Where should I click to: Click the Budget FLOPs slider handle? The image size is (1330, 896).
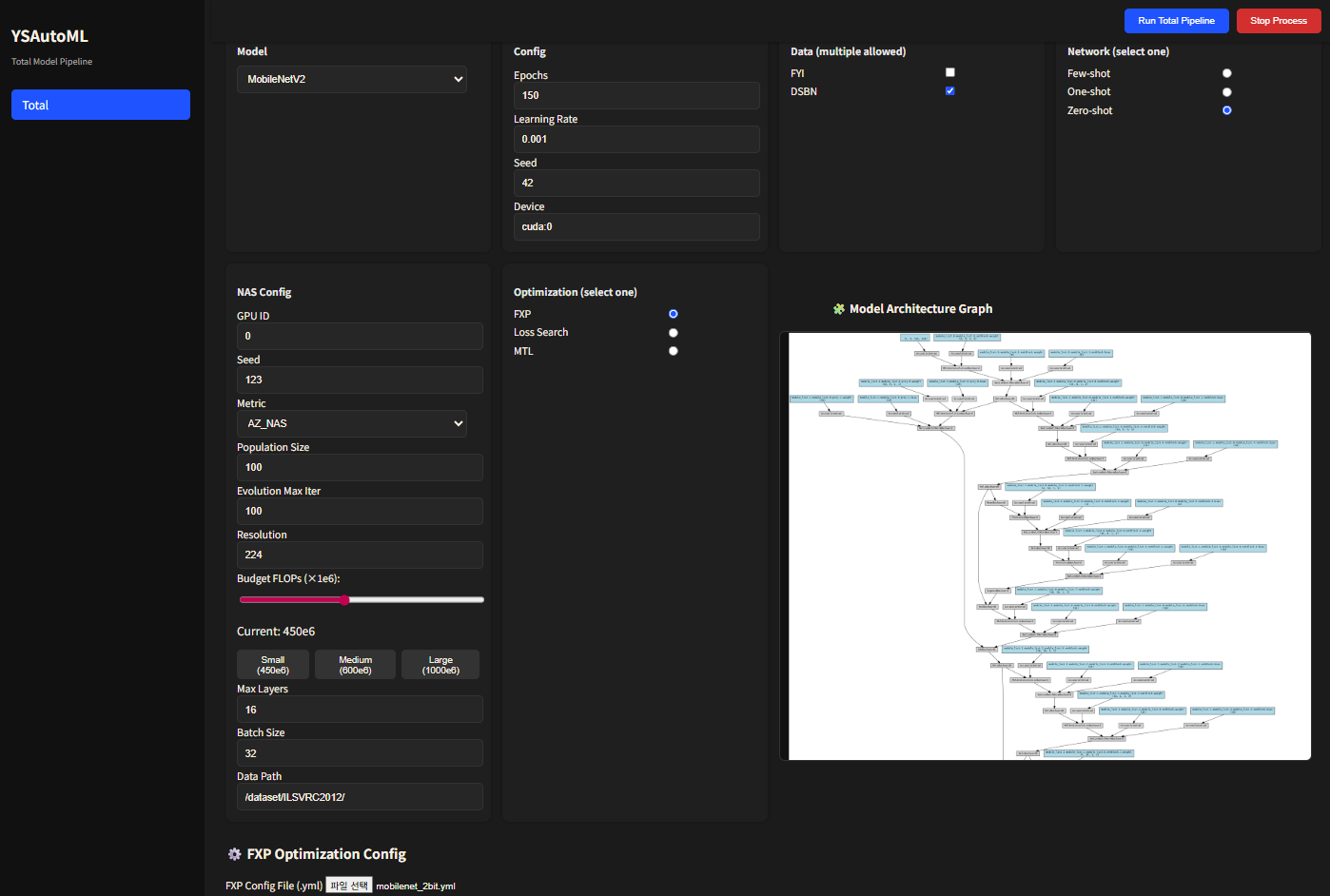click(344, 600)
